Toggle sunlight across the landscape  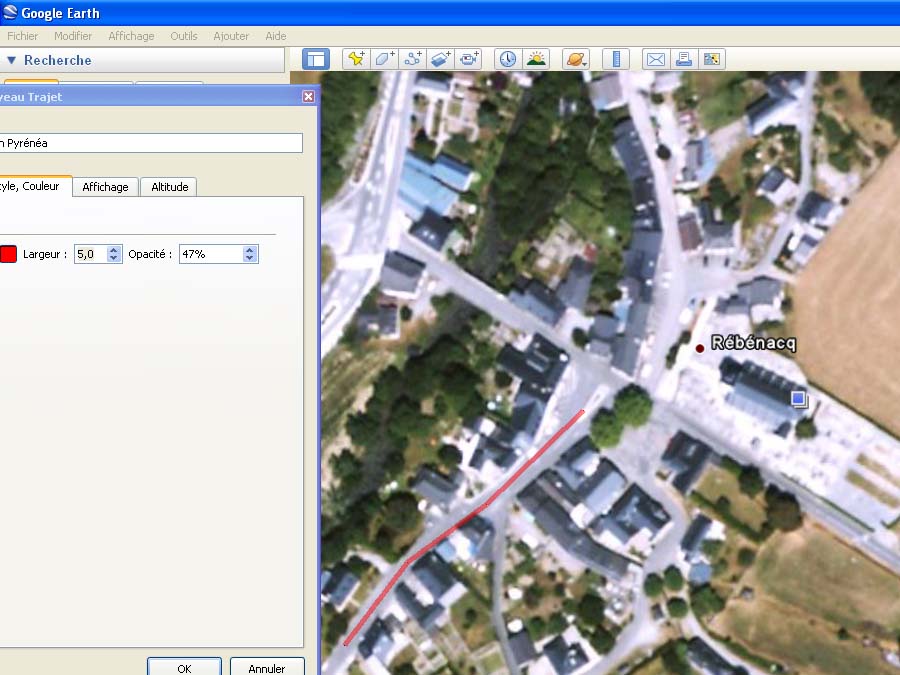pyautogui.click(x=536, y=59)
